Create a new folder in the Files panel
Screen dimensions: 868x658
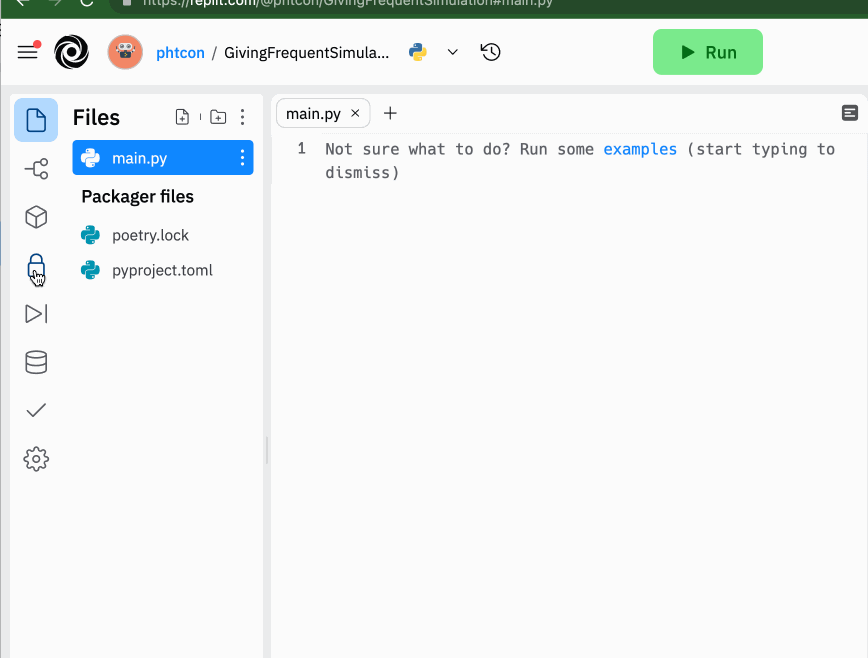218,117
